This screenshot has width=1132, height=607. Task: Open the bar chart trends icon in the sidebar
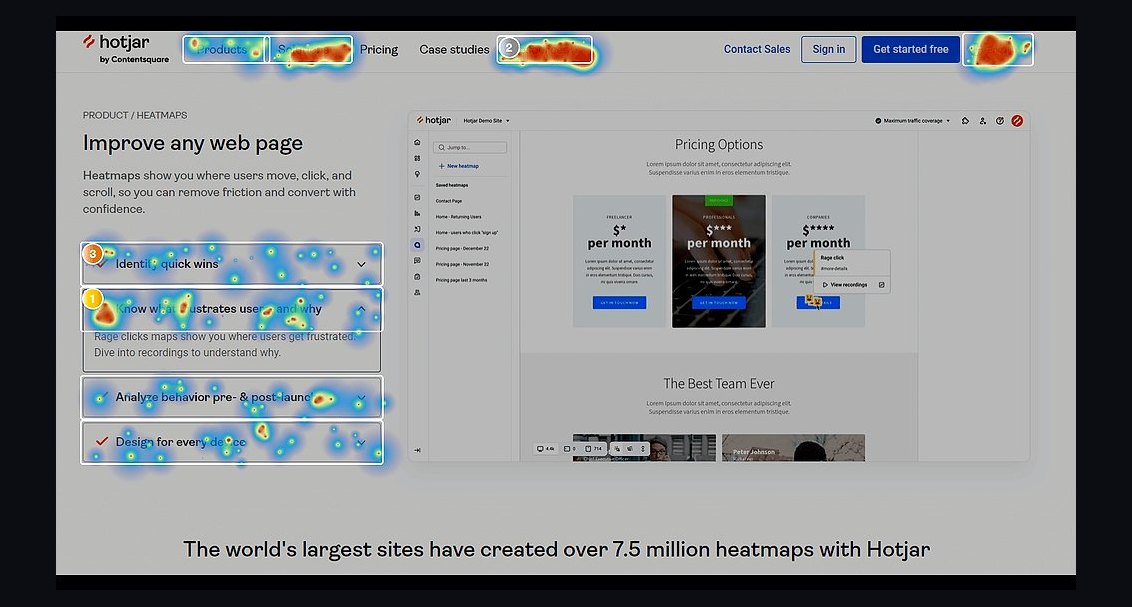click(417, 213)
